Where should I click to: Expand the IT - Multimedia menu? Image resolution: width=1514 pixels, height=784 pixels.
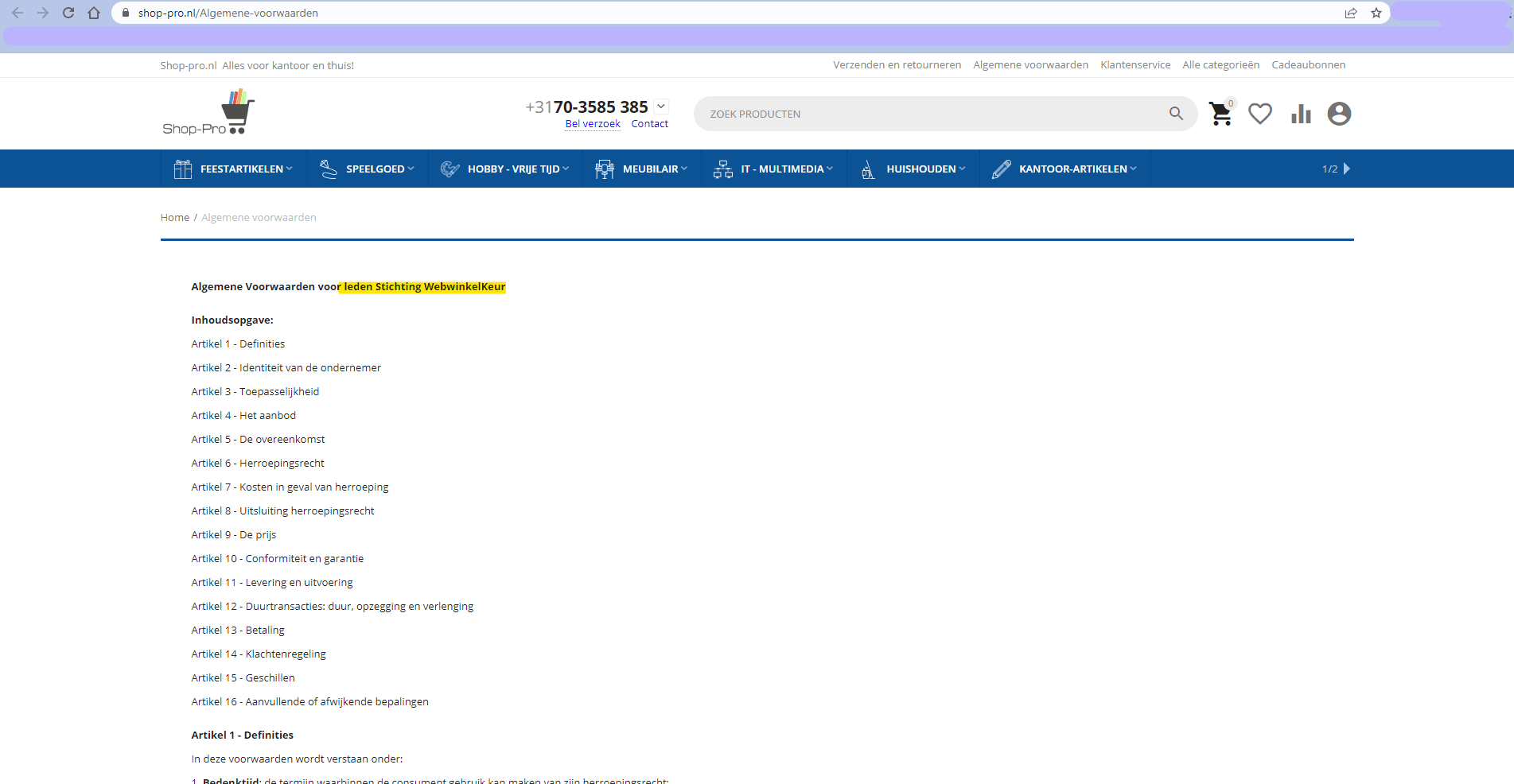[x=773, y=169]
